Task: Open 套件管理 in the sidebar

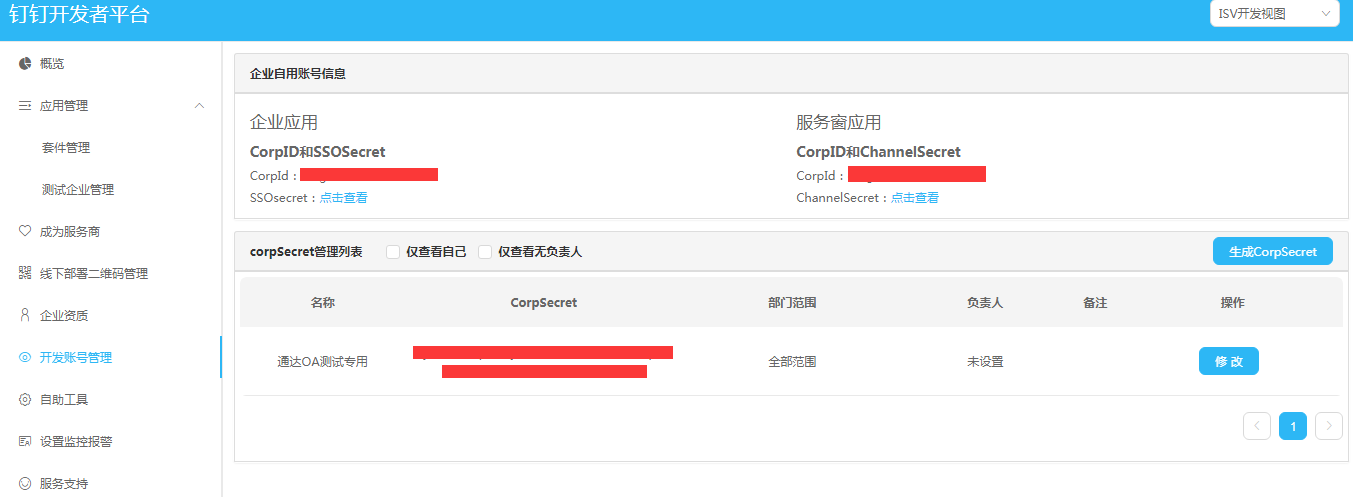Action: coord(66,148)
